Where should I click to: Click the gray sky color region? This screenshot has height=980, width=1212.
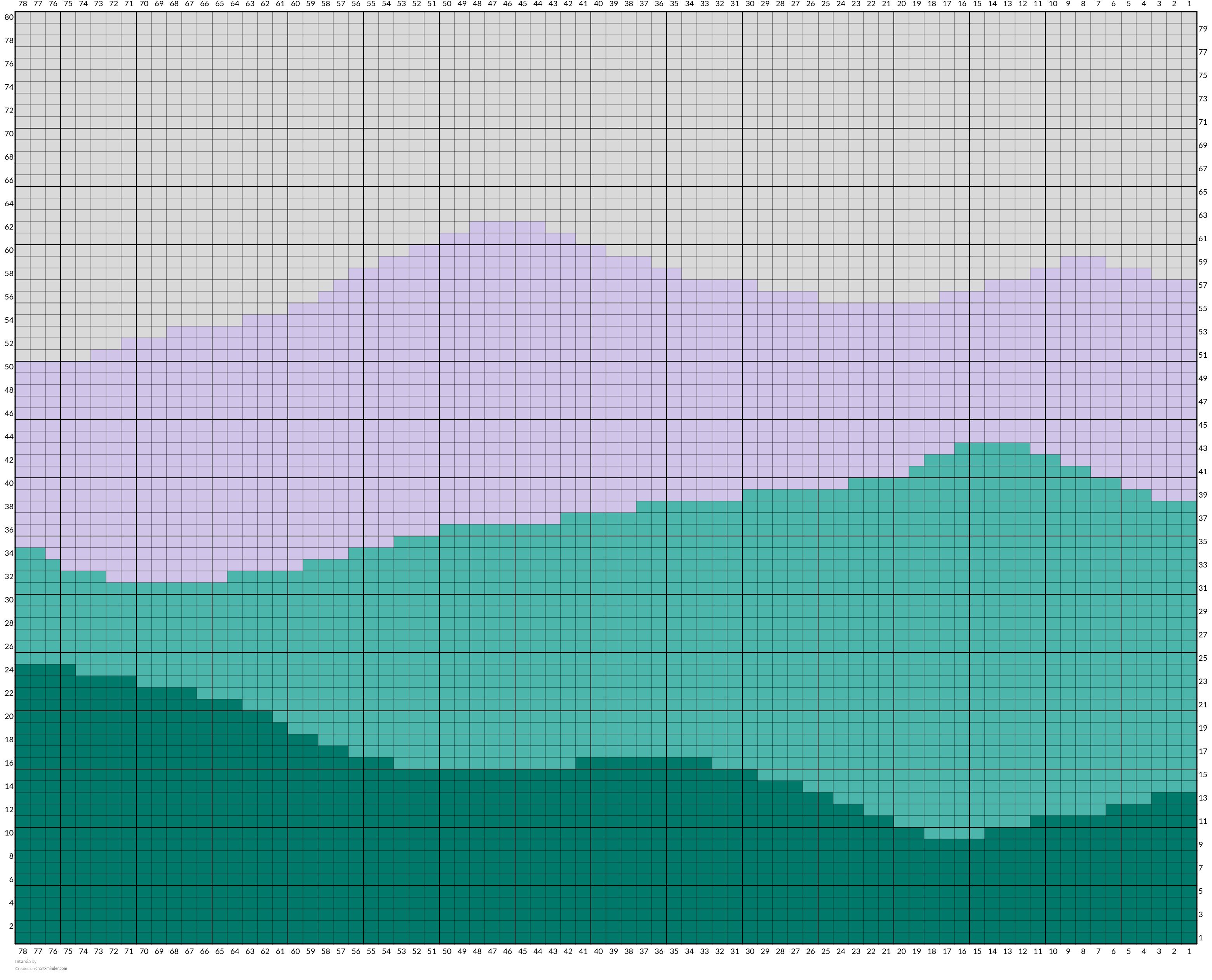click(x=564, y=113)
